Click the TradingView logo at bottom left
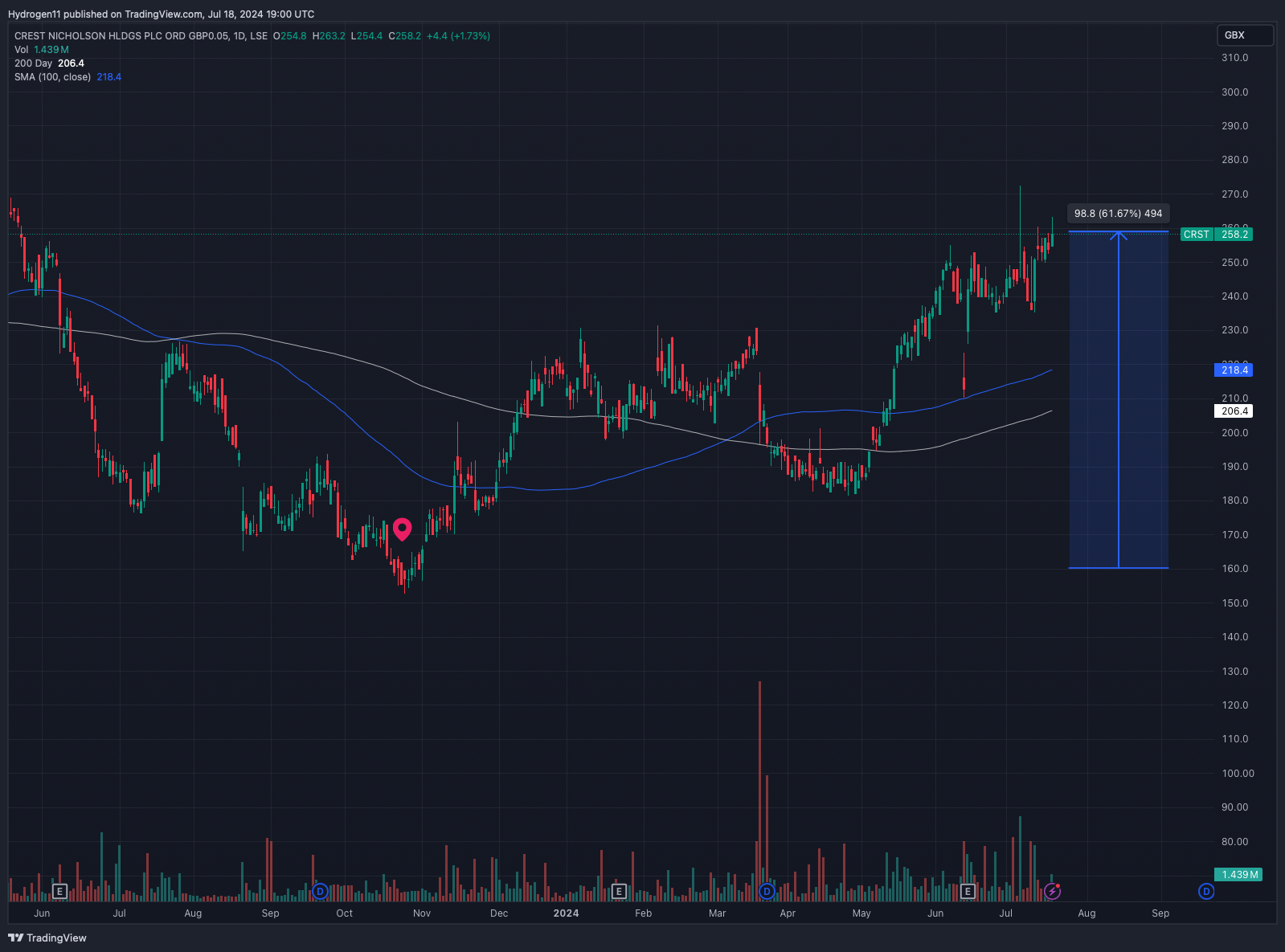The image size is (1285, 952). tap(47, 938)
